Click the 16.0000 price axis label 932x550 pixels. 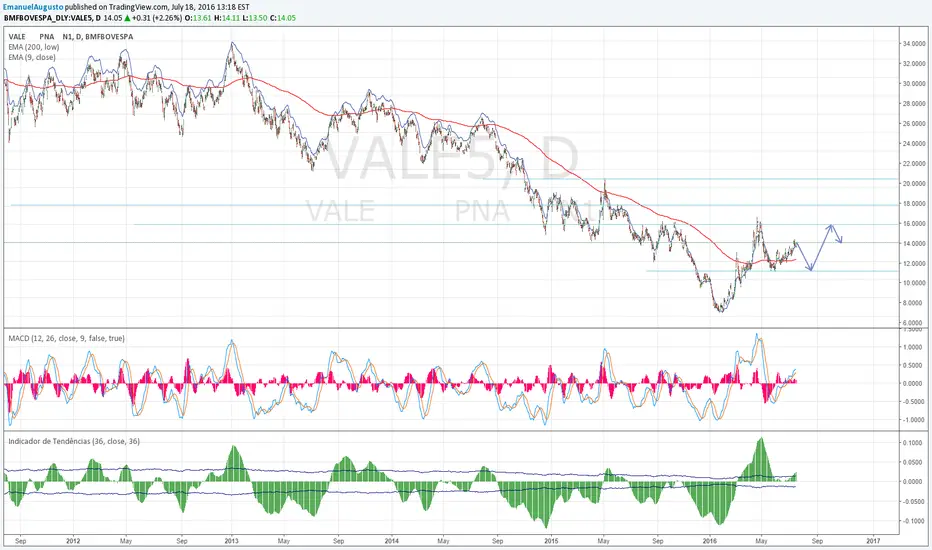pos(914,224)
